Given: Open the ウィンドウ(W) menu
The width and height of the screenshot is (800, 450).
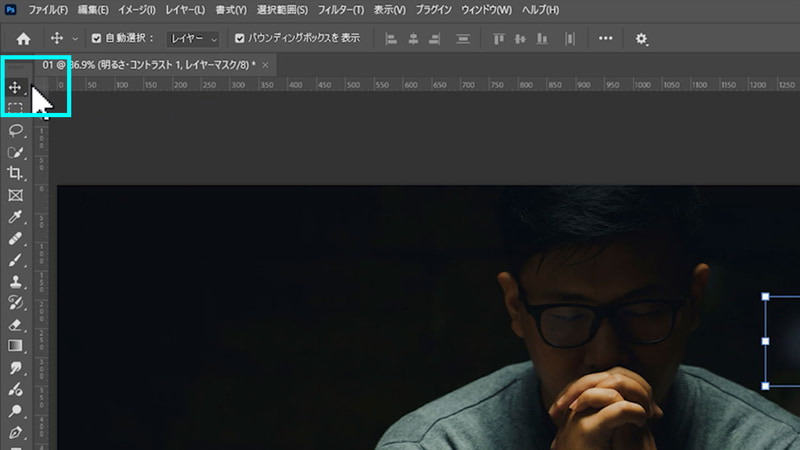Looking at the screenshot, I should point(486,10).
